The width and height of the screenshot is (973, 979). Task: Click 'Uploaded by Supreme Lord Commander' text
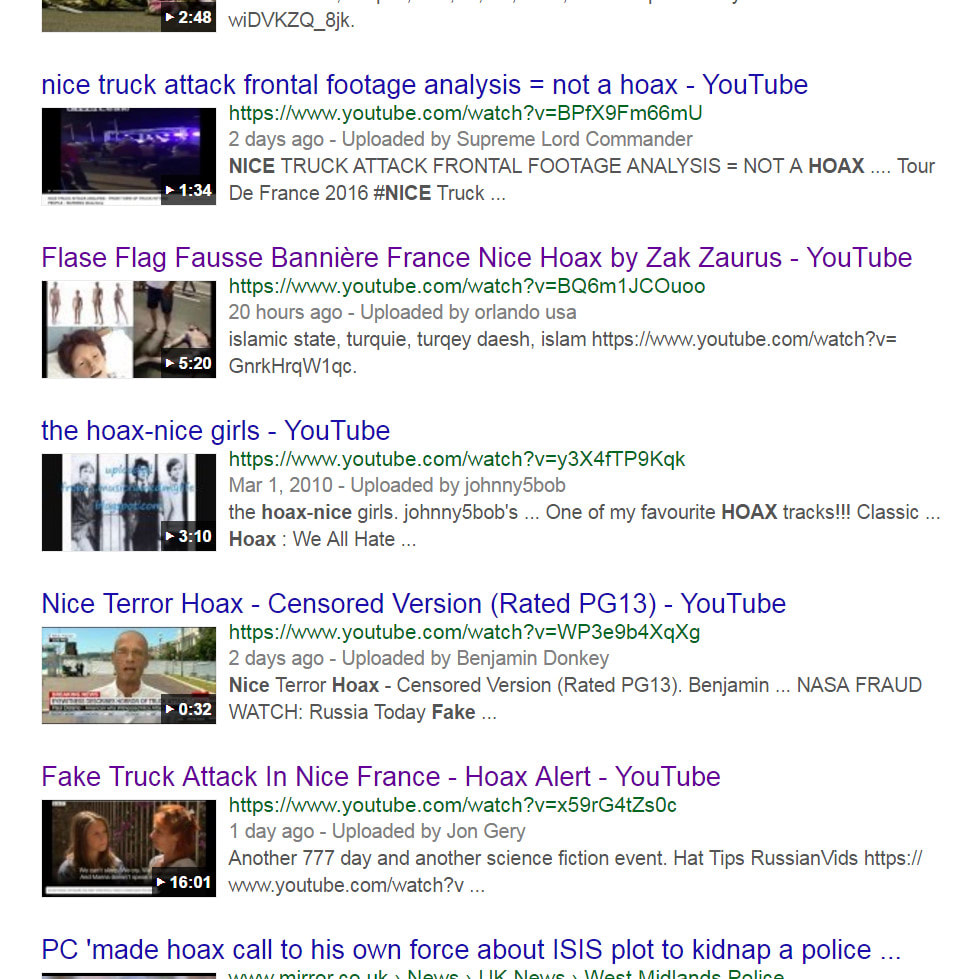(517, 139)
